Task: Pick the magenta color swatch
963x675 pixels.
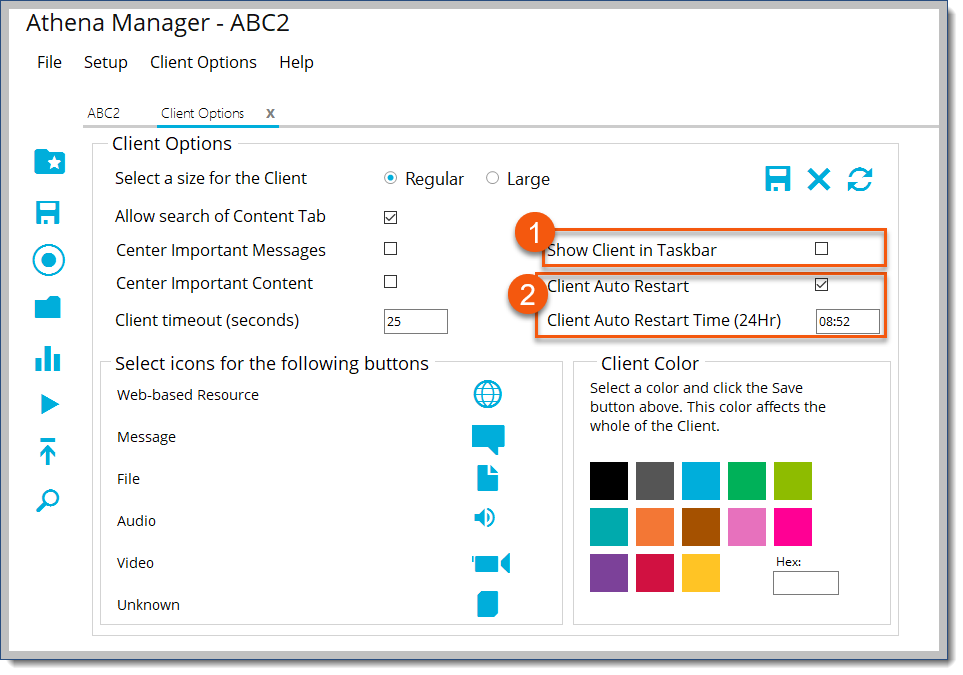Action: tap(793, 527)
